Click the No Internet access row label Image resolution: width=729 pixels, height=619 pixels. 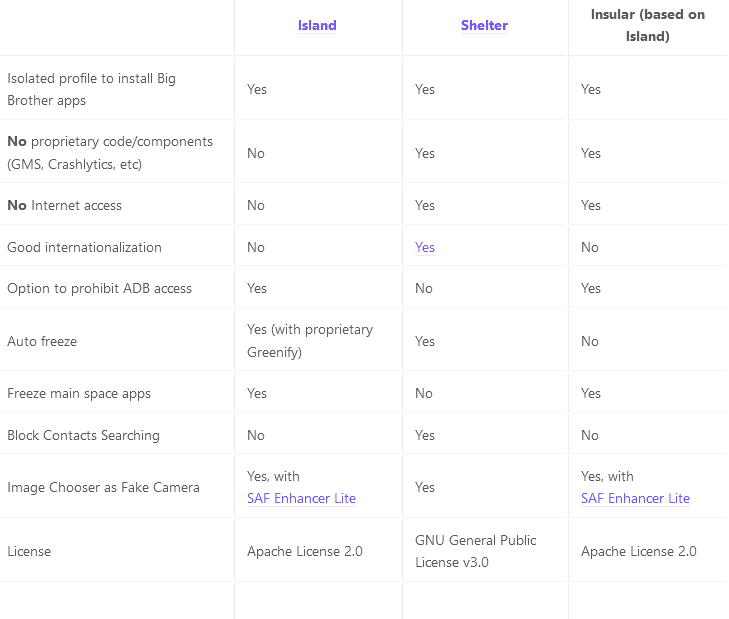point(64,205)
